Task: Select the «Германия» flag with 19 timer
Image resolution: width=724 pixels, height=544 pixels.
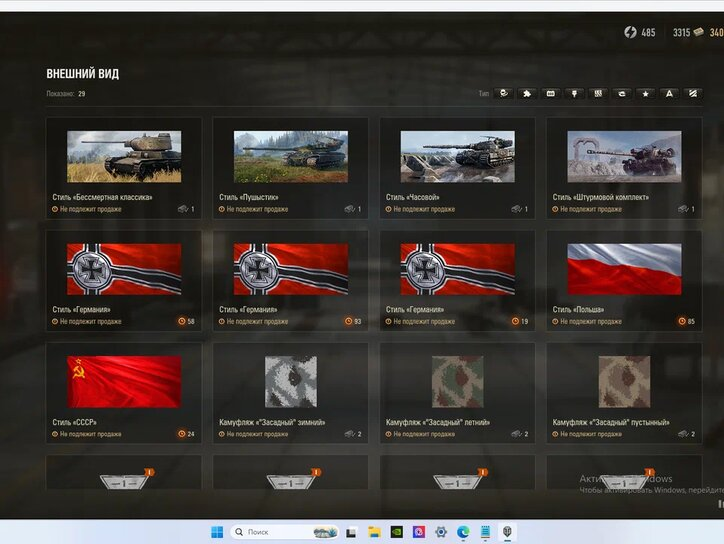Action: click(x=458, y=269)
